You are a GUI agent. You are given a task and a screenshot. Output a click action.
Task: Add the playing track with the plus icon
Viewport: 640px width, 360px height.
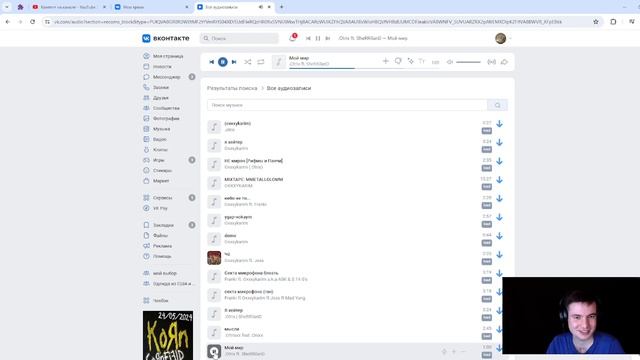click(385, 61)
